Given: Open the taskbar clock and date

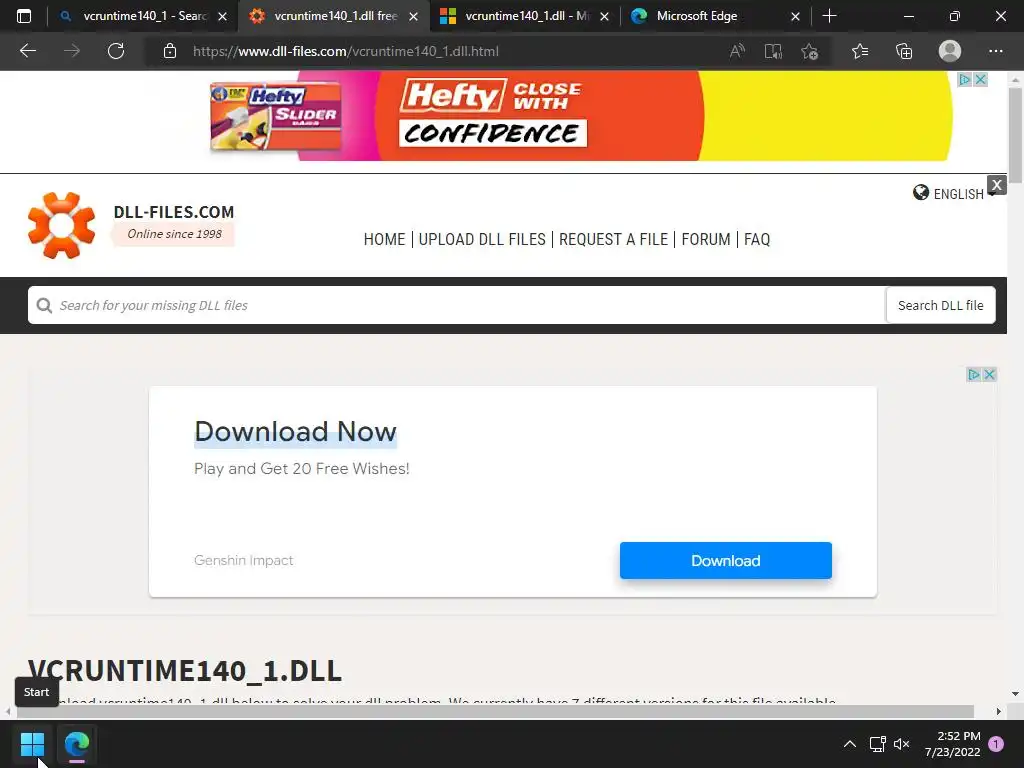Looking at the screenshot, I should tap(952, 744).
